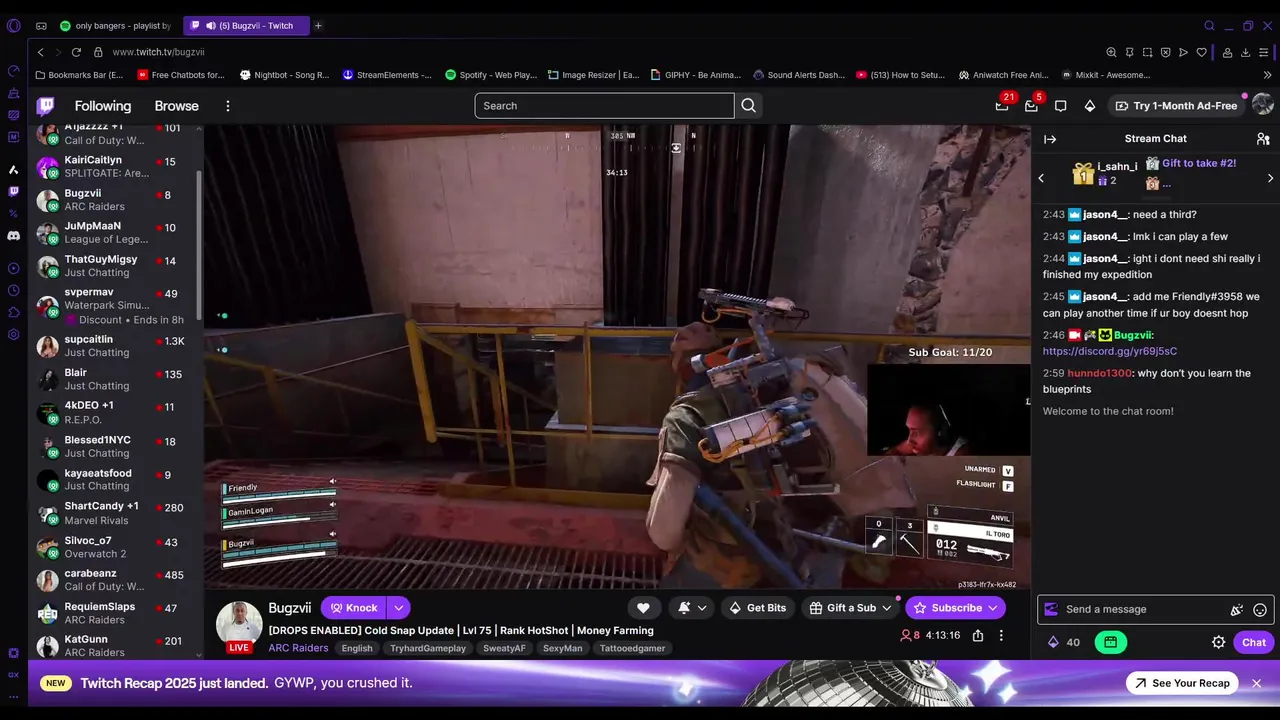Click Try 1-Month Ad-Free button
Image resolution: width=1280 pixels, height=720 pixels.
(1177, 105)
